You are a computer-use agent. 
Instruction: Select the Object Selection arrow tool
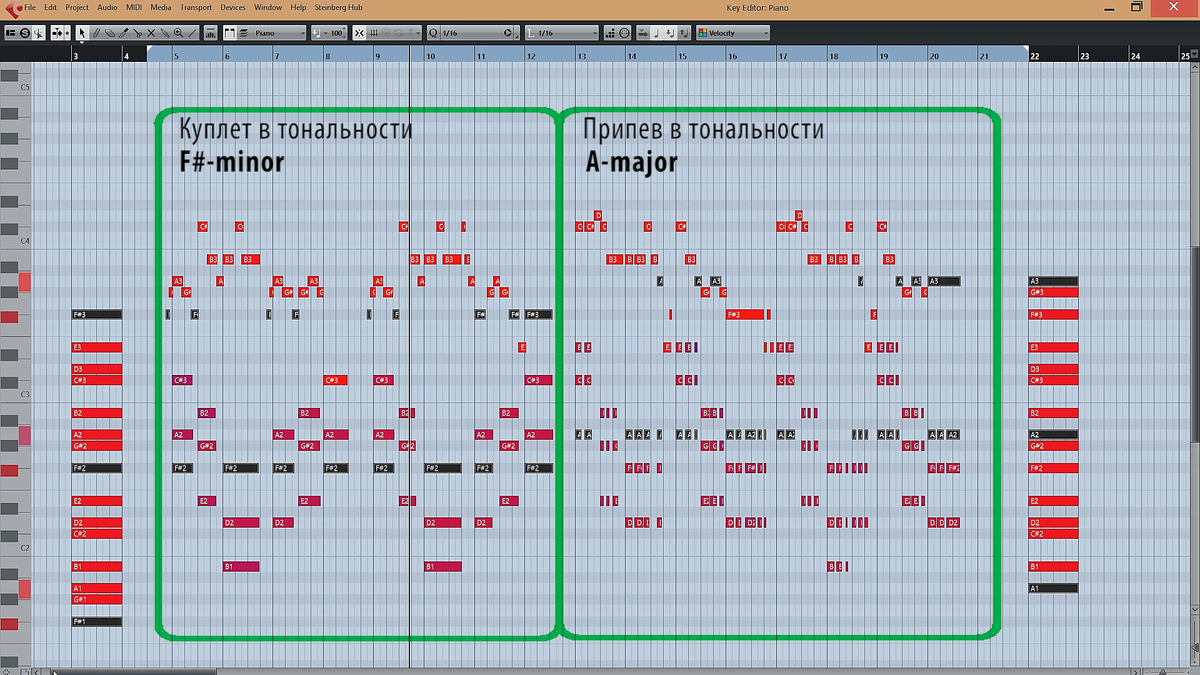(x=82, y=33)
